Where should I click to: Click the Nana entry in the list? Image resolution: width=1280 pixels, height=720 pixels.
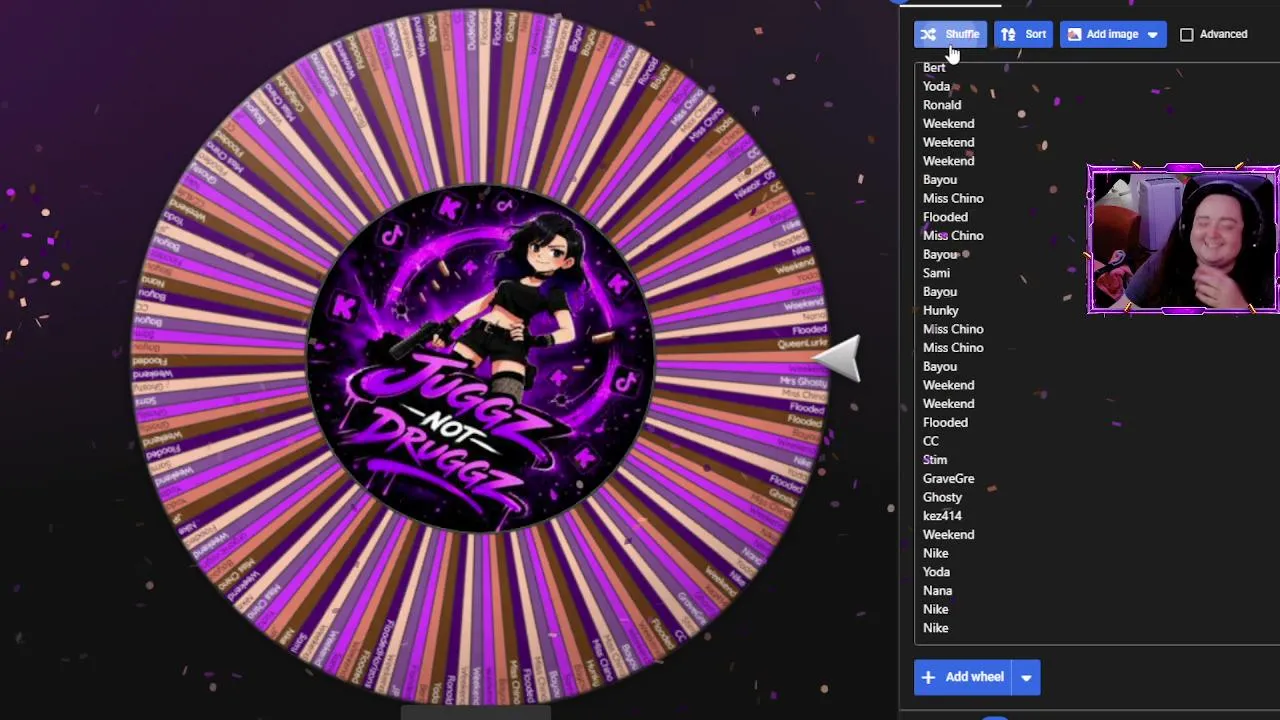point(938,591)
